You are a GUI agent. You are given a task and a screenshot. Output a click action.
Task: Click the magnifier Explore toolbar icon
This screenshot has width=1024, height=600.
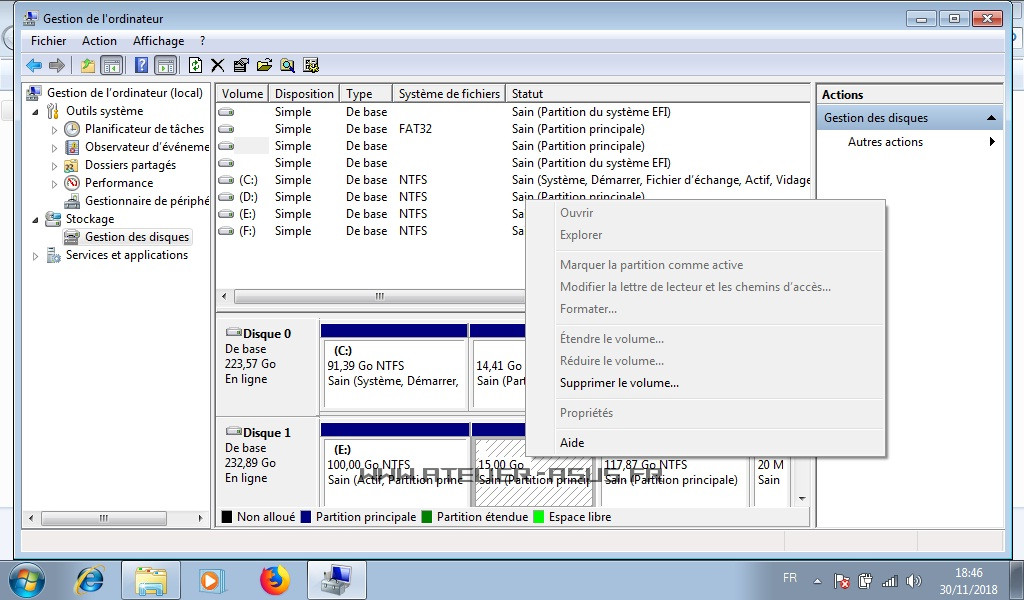[x=287, y=65]
